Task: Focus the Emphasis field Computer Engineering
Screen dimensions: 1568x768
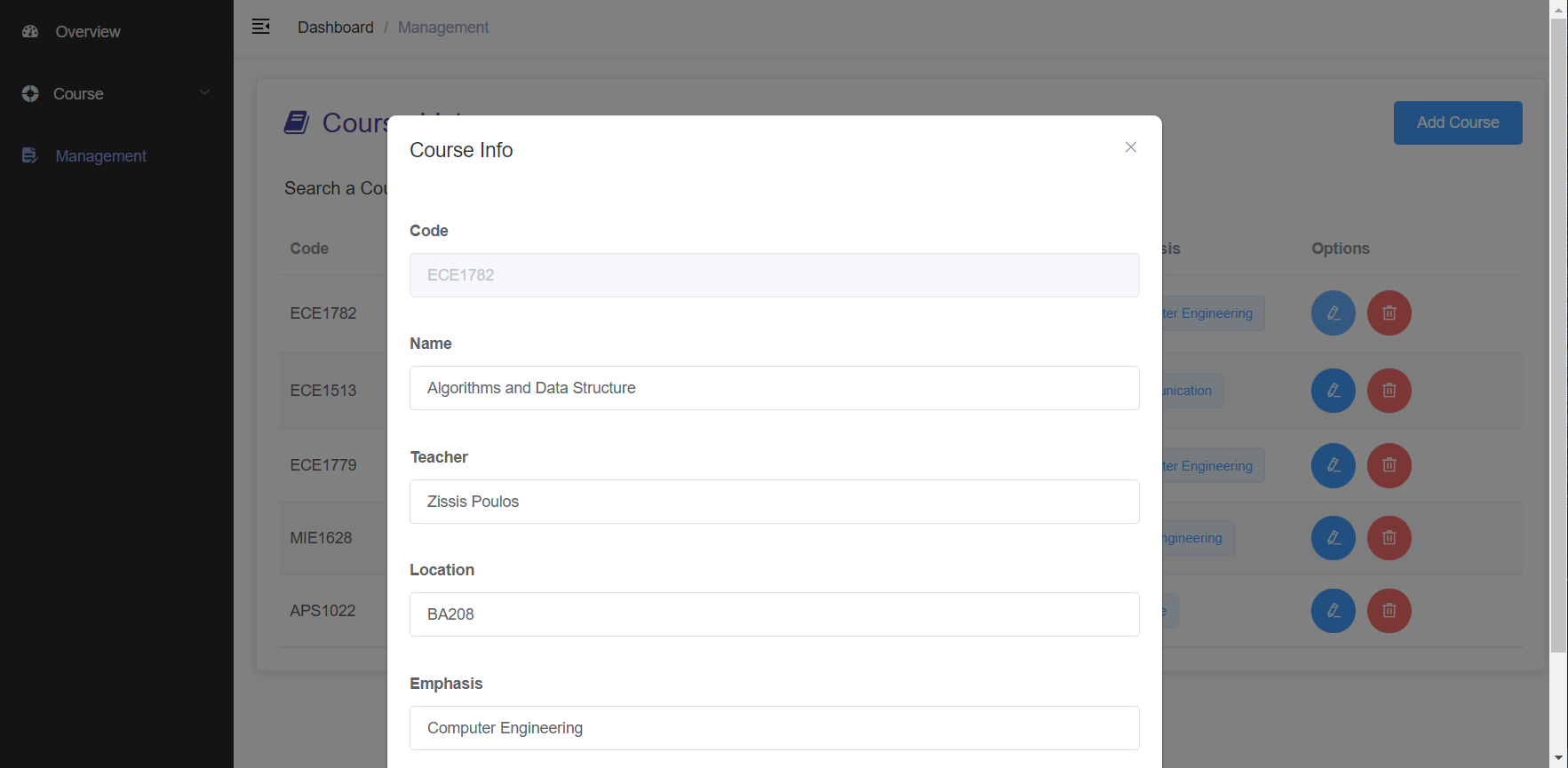Action: click(x=775, y=728)
